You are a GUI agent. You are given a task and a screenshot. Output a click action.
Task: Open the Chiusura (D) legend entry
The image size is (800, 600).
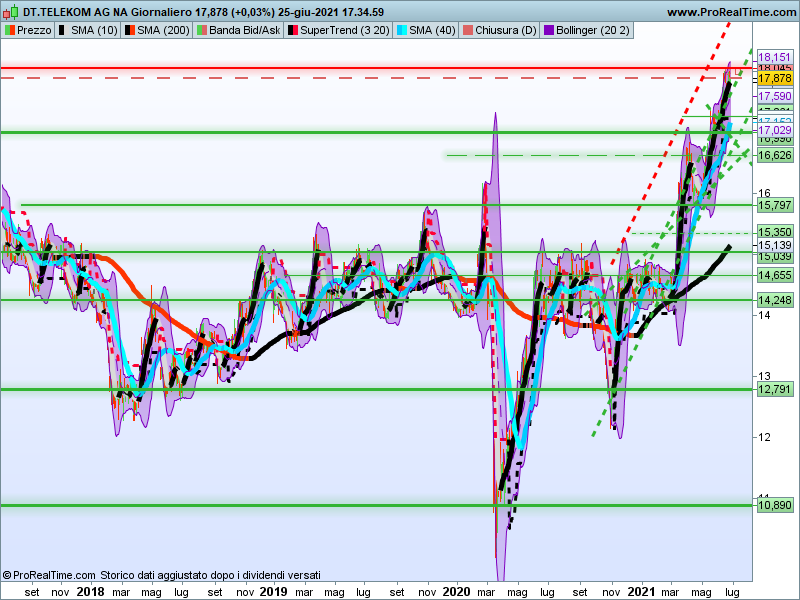click(x=499, y=30)
